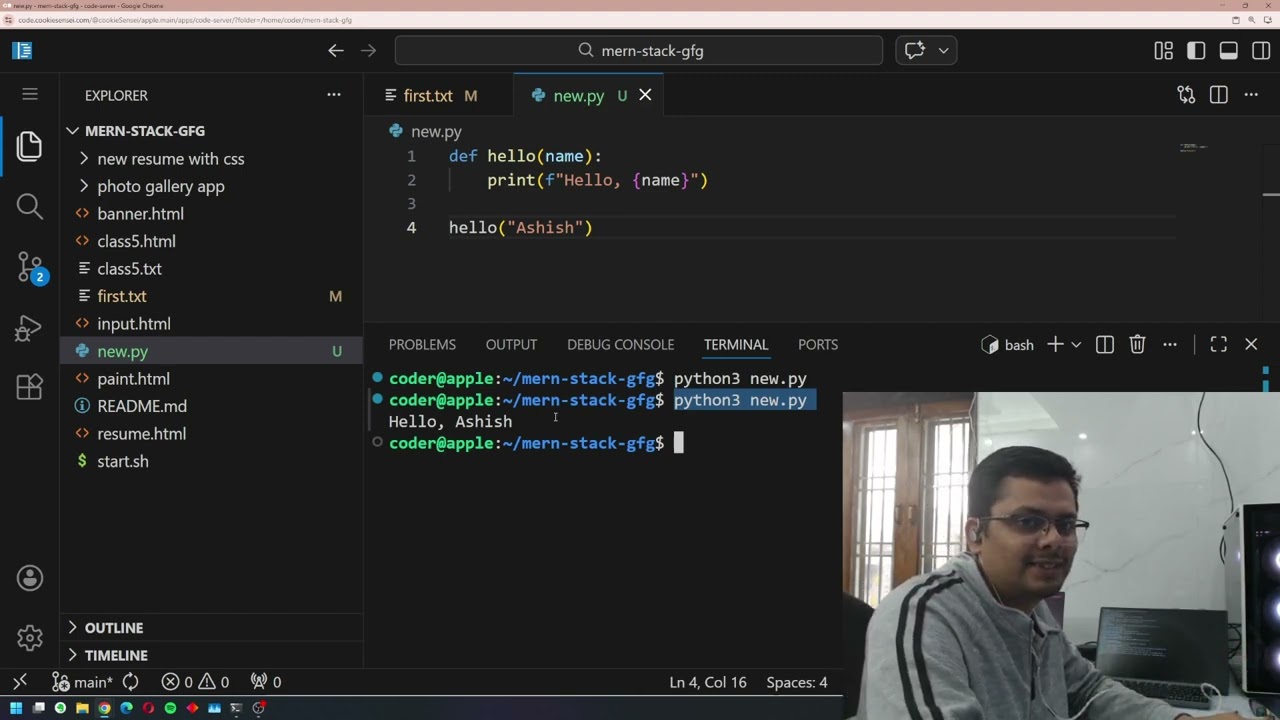The height and width of the screenshot is (720, 1280).
Task: Switch to the PORTS panel tab
Action: click(x=818, y=344)
